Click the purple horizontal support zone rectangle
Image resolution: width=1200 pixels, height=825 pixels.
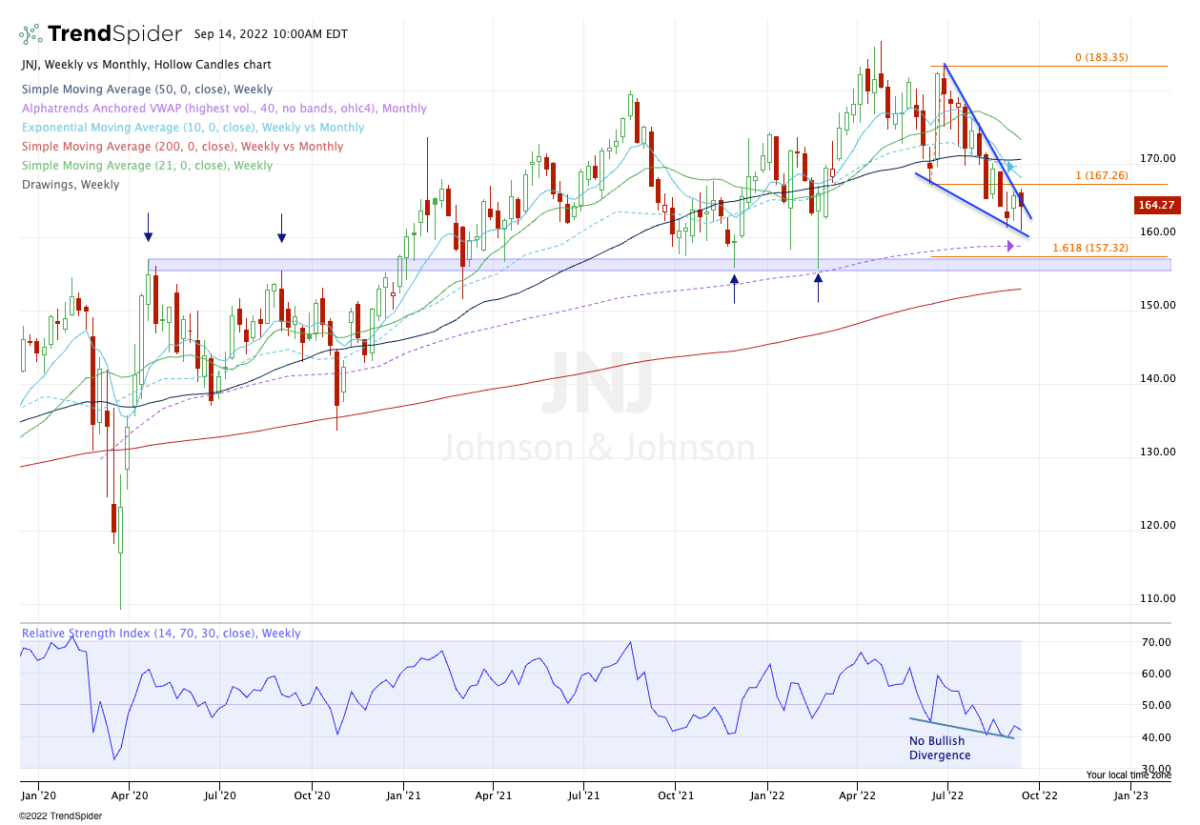(x=600, y=265)
